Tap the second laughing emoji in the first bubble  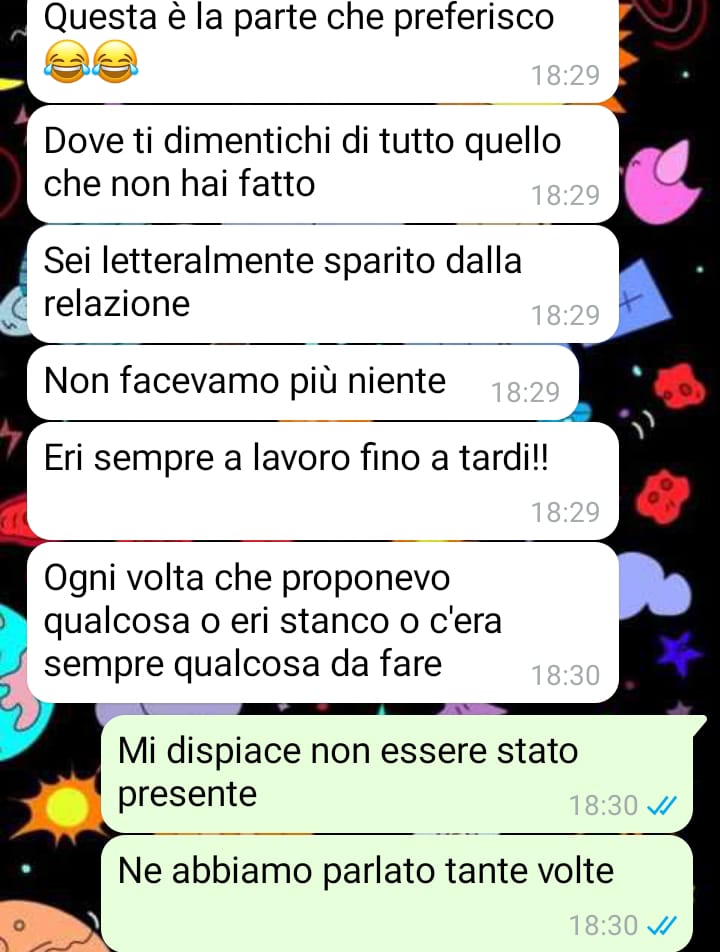(115, 61)
